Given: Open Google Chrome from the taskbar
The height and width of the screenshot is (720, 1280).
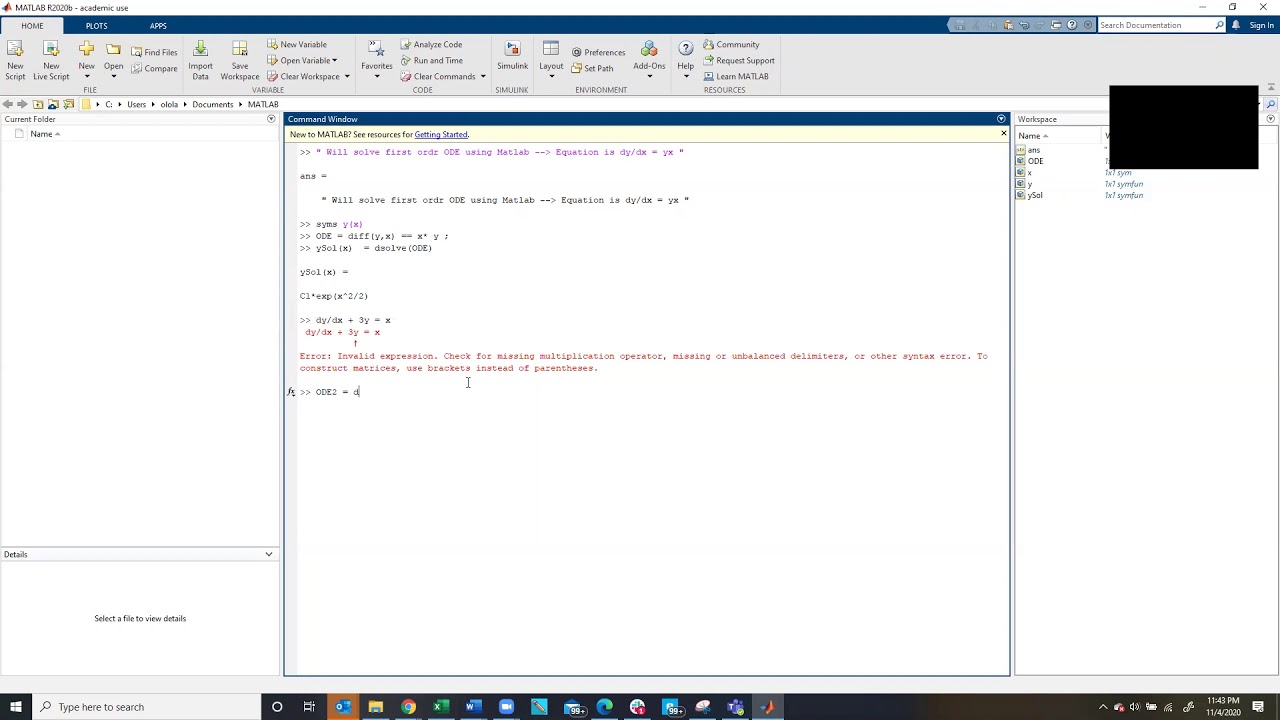Looking at the screenshot, I should [x=408, y=707].
